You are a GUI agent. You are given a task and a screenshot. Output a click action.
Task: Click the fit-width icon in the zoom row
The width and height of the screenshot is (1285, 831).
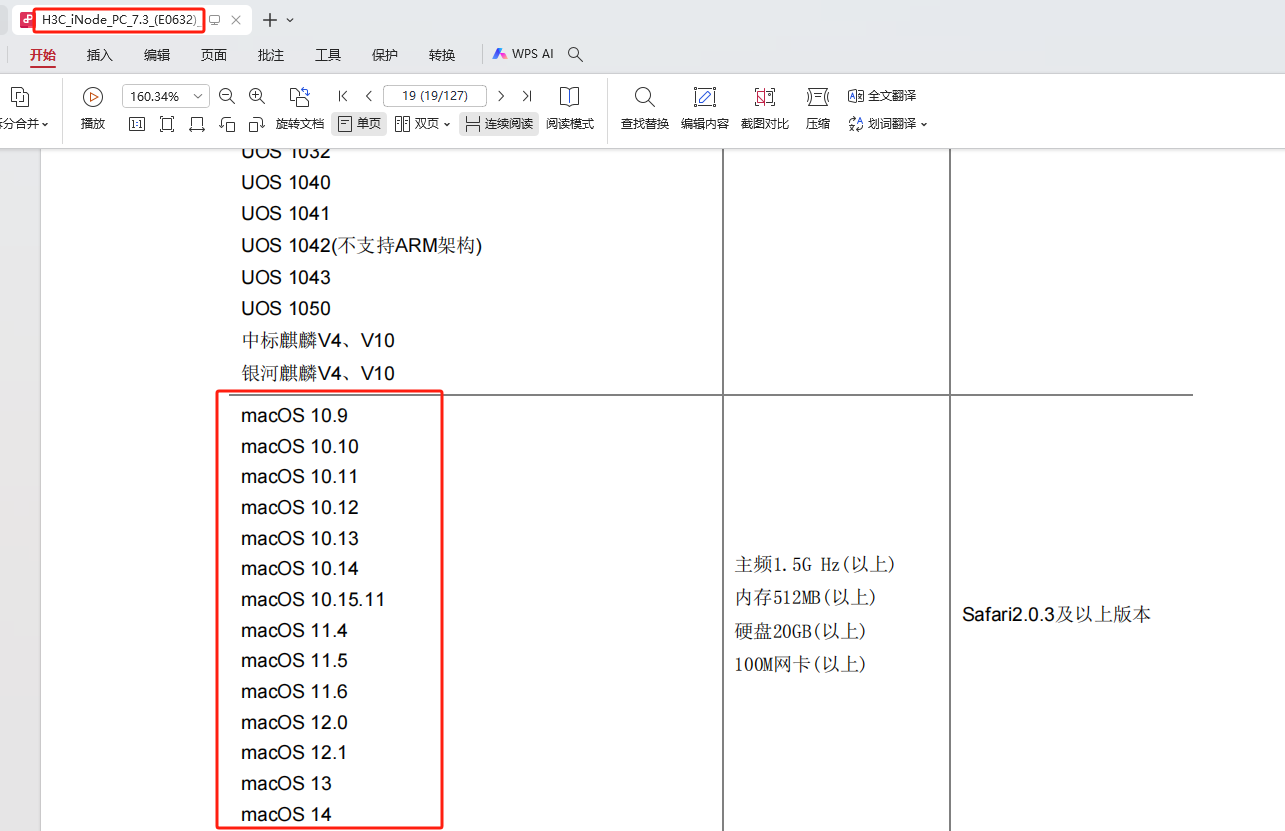point(197,124)
